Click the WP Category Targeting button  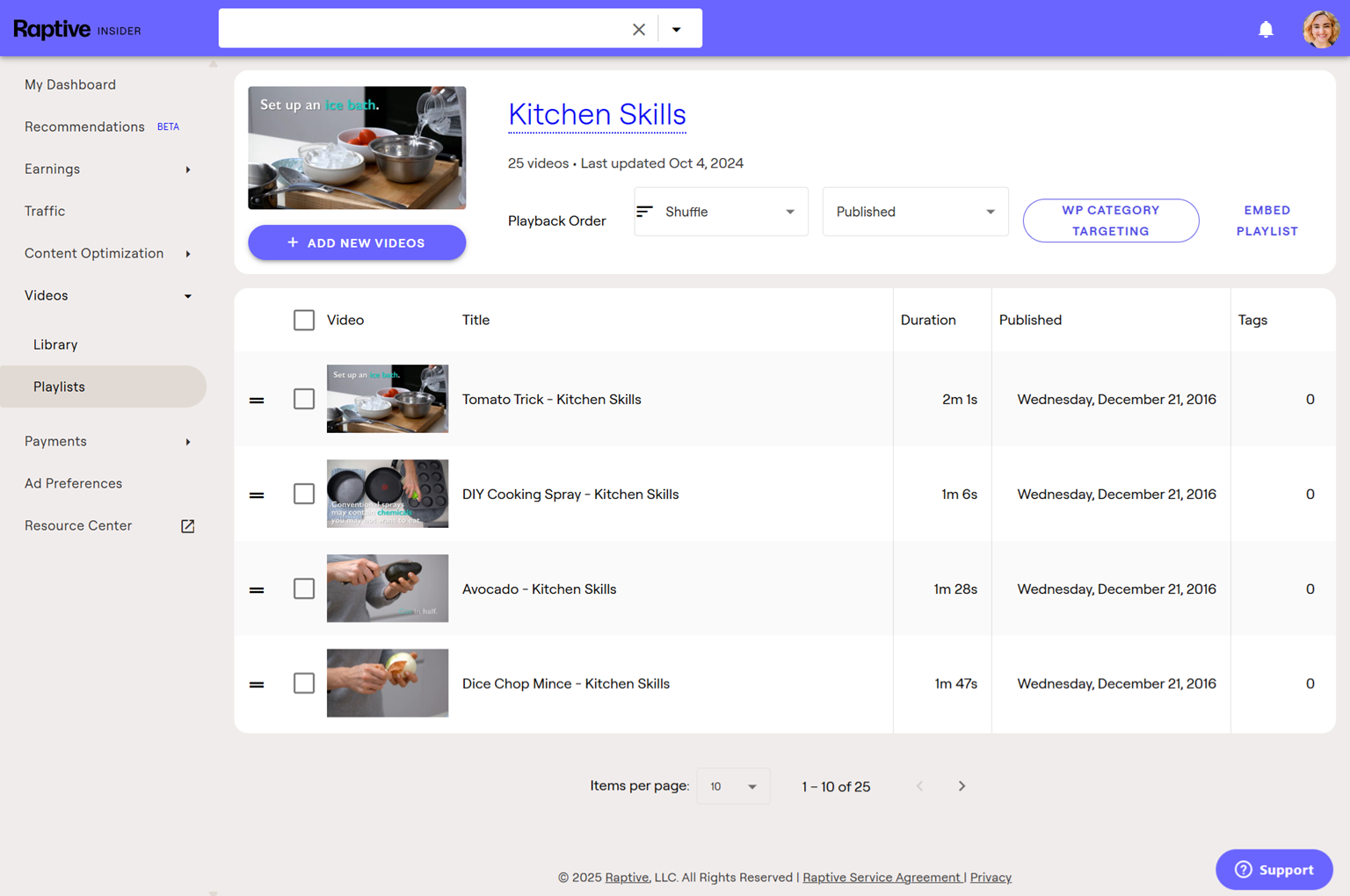[1110, 220]
